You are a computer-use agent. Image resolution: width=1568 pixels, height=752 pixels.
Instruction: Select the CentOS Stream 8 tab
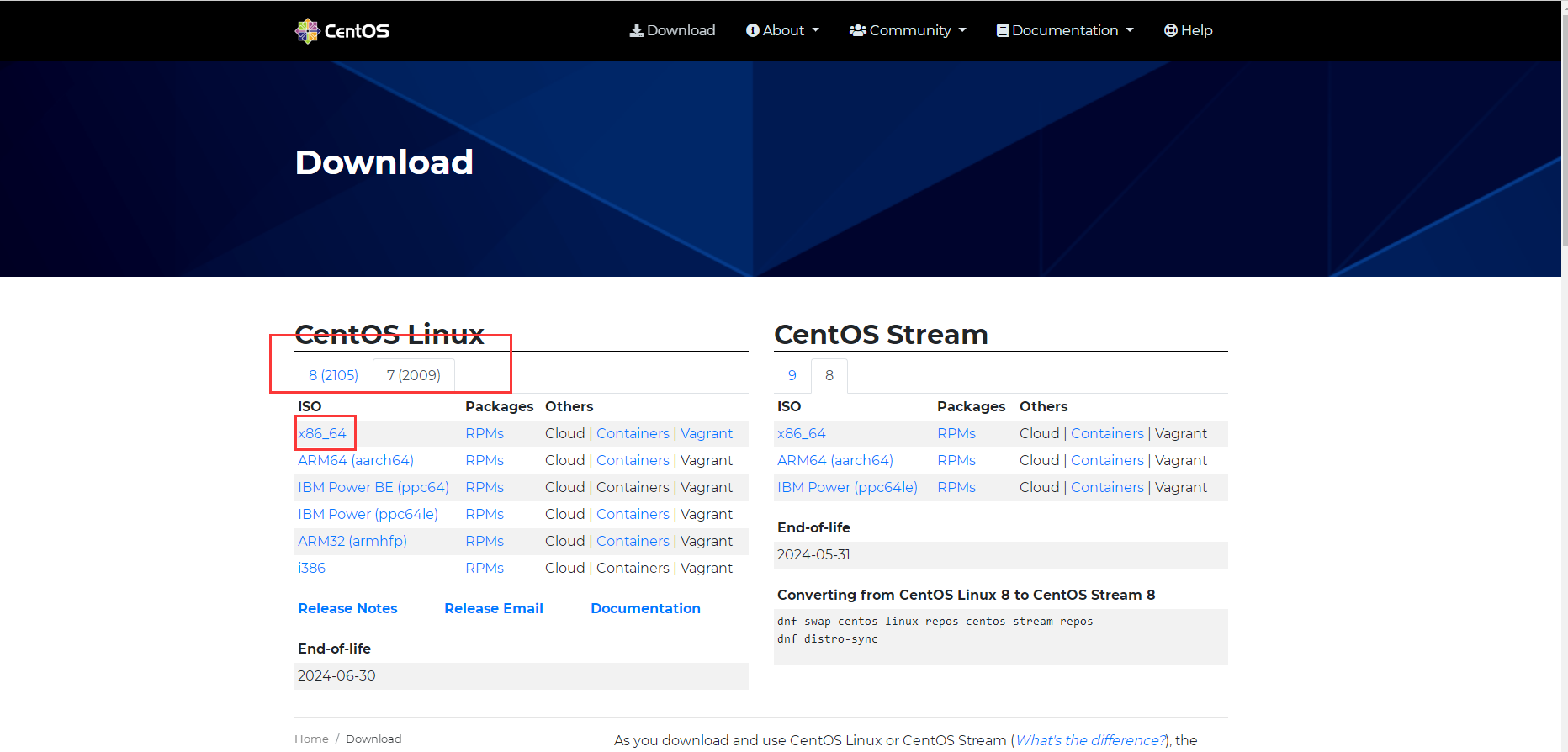pyautogui.click(x=829, y=375)
